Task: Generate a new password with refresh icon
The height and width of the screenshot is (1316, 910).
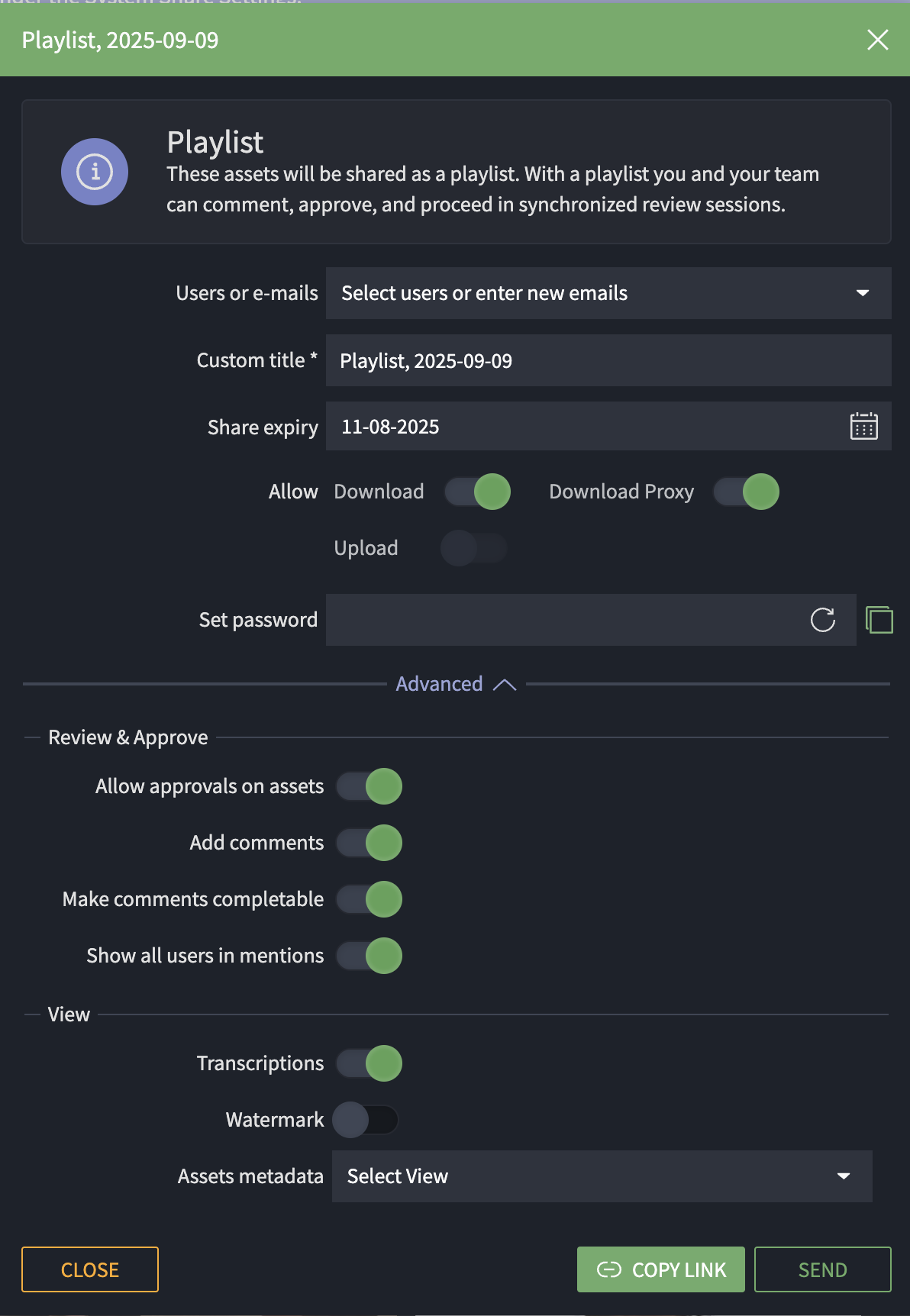Action: coord(822,620)
